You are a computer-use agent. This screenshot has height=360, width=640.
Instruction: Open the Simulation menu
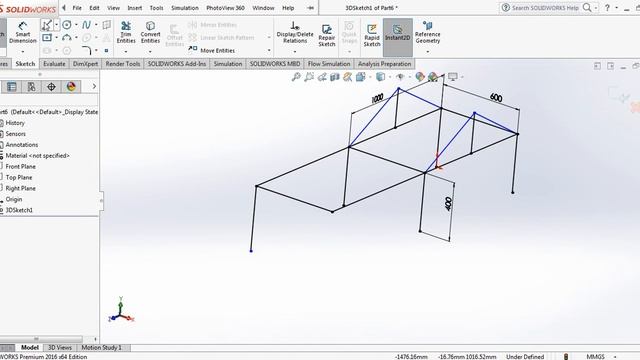coord(185,8)
